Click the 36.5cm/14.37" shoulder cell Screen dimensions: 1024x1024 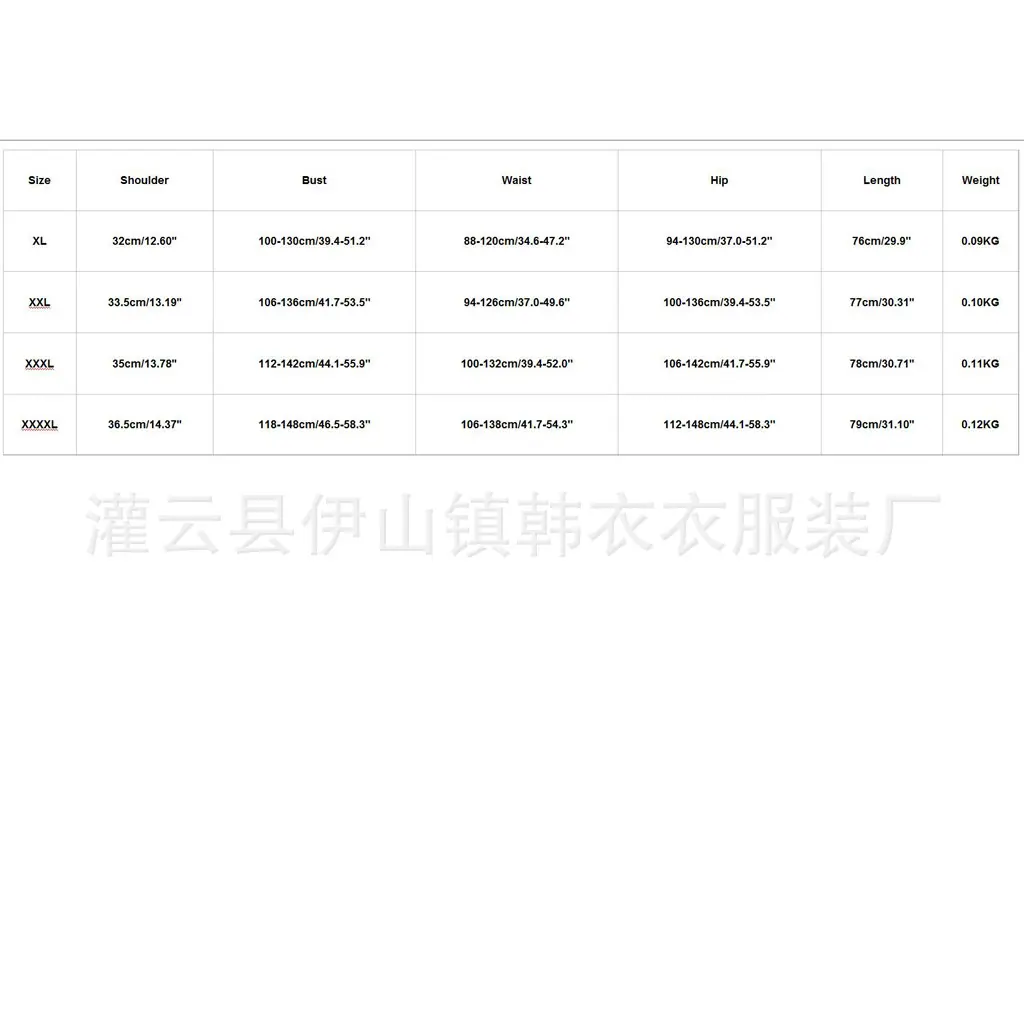(144, 424)
